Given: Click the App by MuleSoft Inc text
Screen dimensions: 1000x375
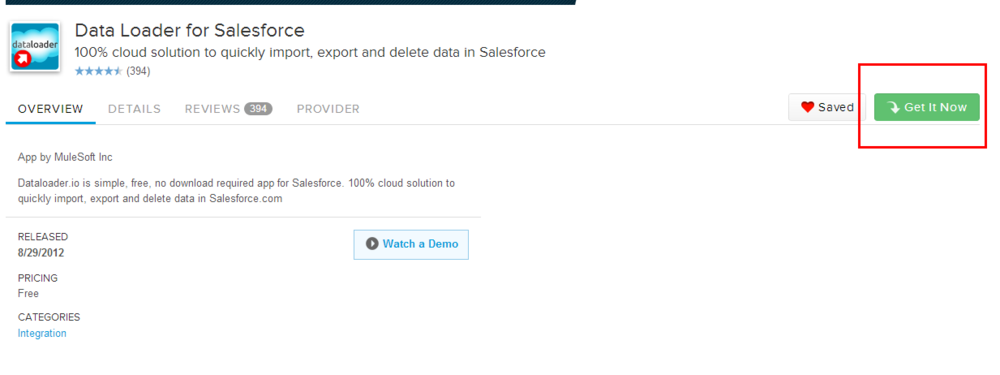Looking at the screenshot, I should 65,157.
